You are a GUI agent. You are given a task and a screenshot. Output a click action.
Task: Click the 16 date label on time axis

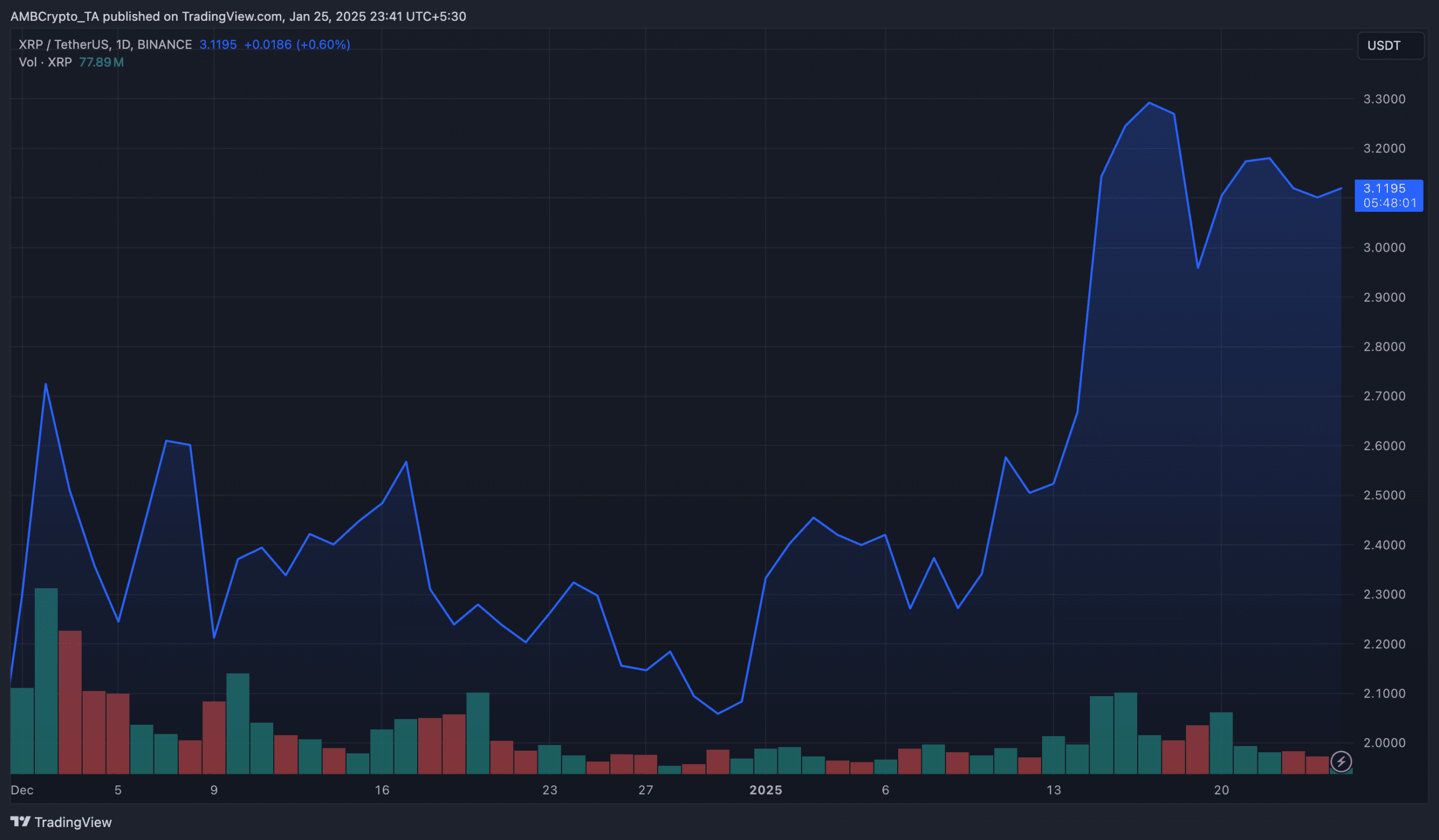coord(382,791)
